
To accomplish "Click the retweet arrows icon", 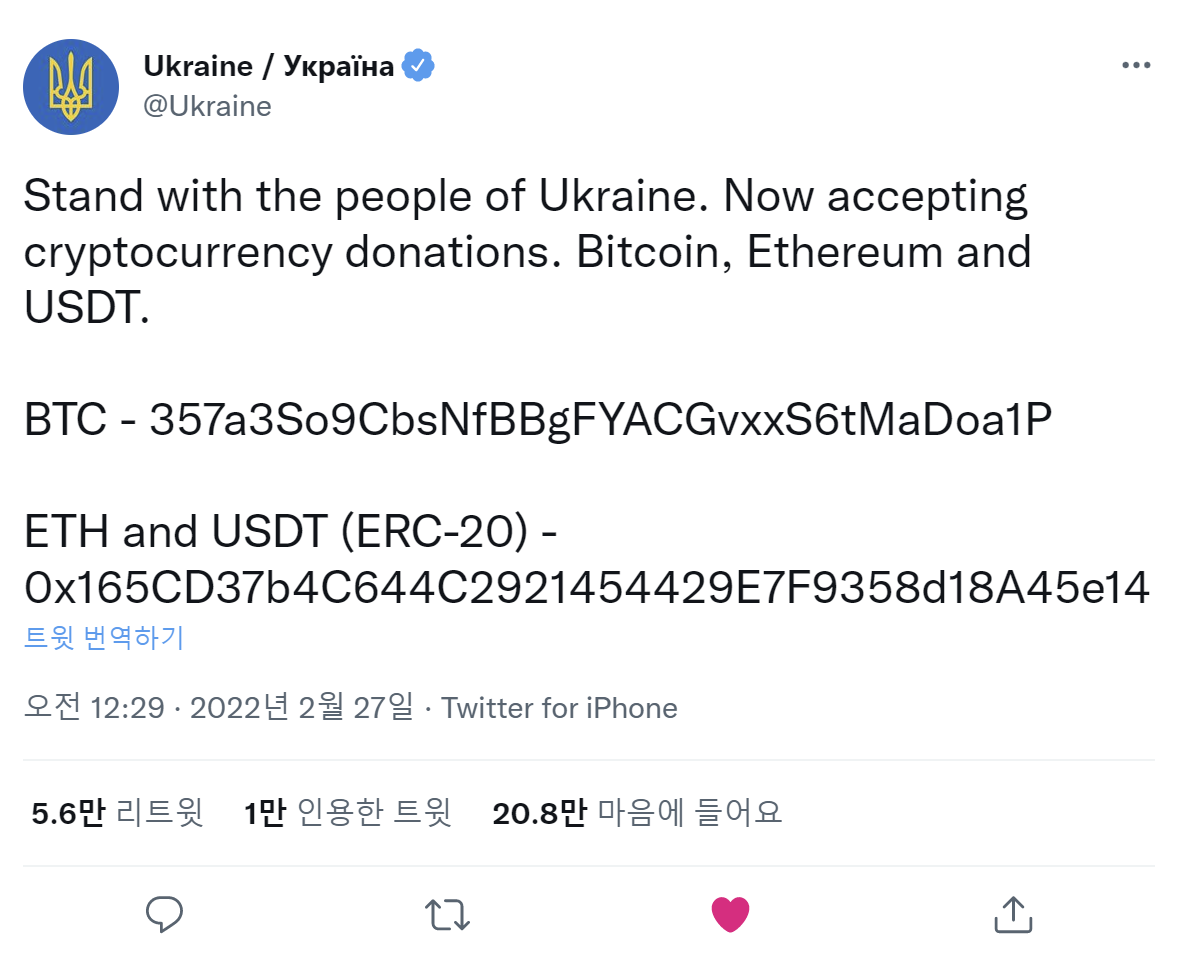I will coord(447,915).
